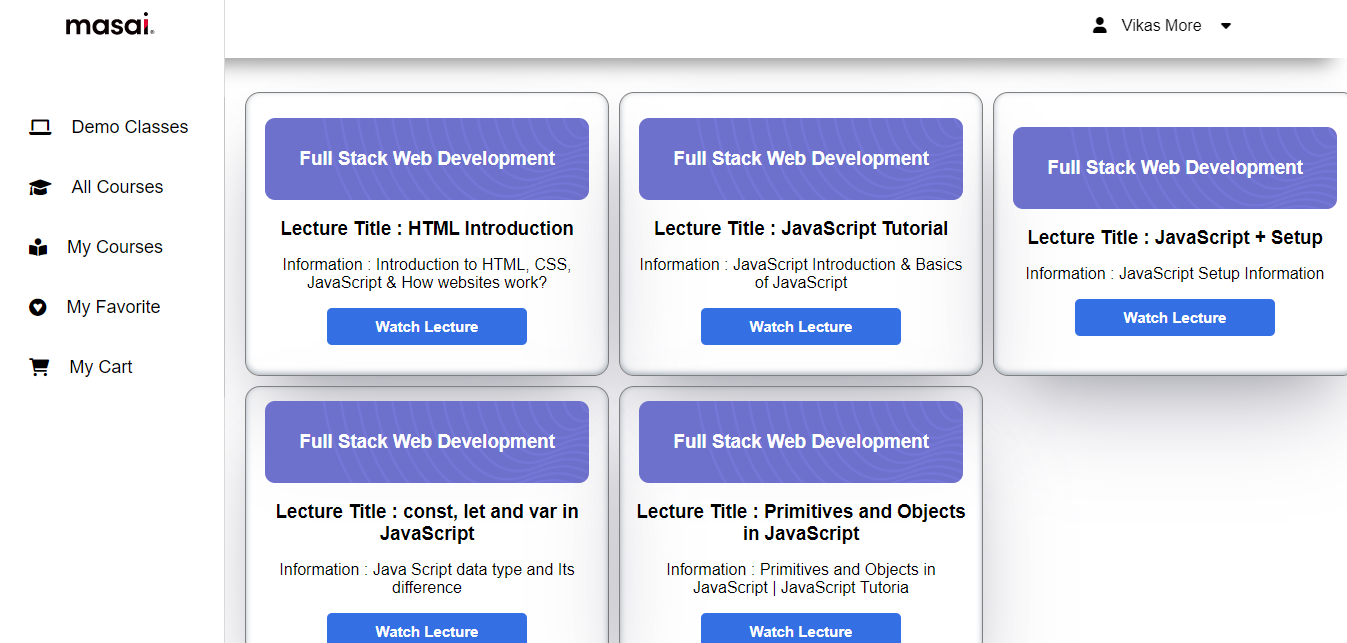This screenshot has height=643, width=1347.
Task: Click info text 'Introduction to HTML, CSS, JavaScript'
Action: point(427,273)
